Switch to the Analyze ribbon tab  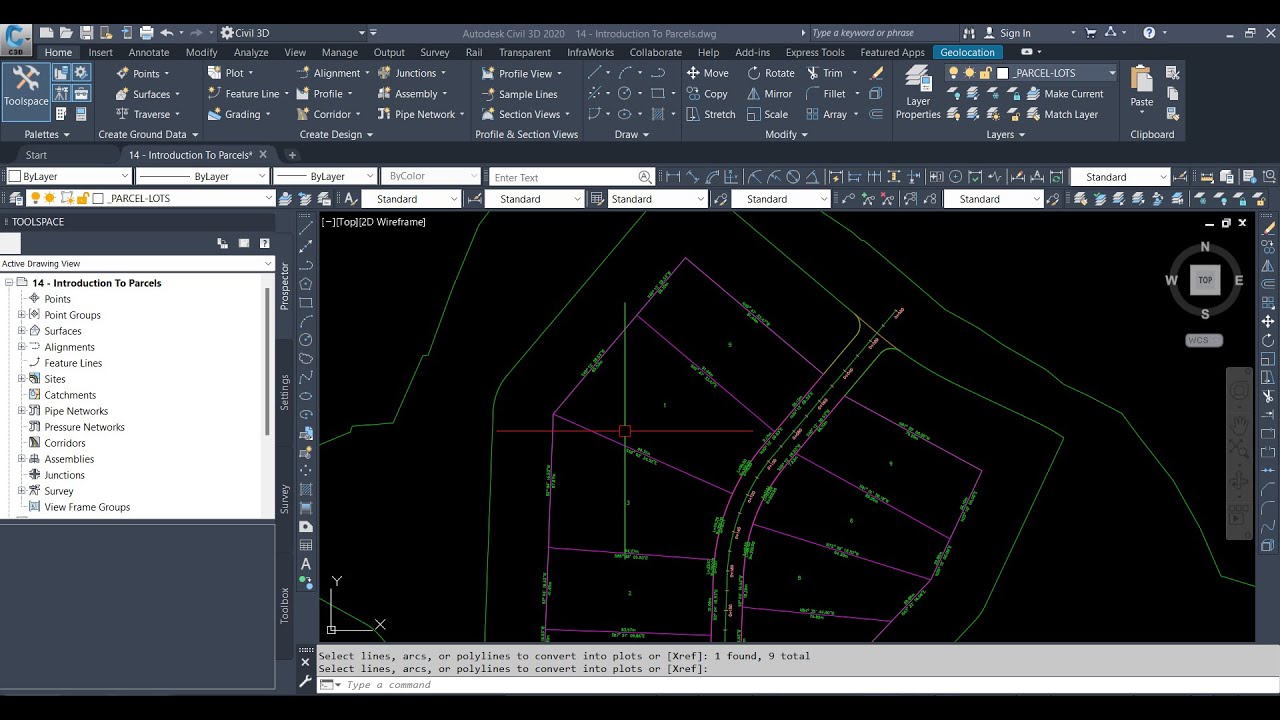coord(251,52)
